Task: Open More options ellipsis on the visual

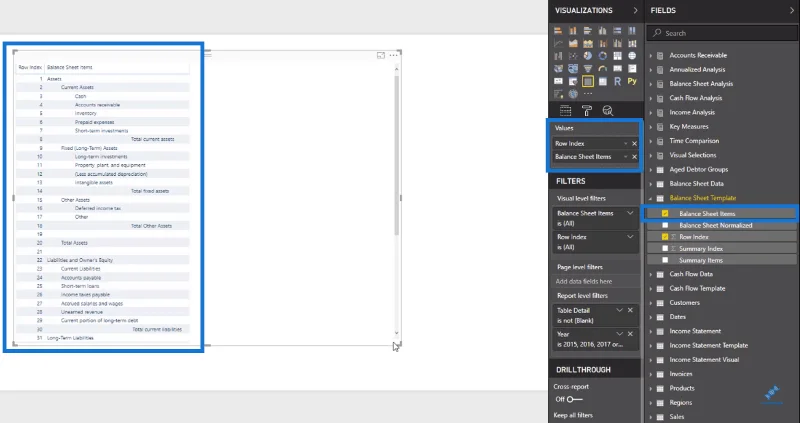Action: pos(393,55)
